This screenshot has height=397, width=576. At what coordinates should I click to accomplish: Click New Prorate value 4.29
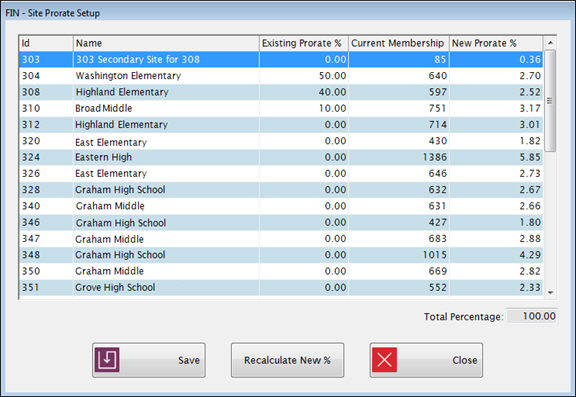pyautogui.click(x=530, y=255)
